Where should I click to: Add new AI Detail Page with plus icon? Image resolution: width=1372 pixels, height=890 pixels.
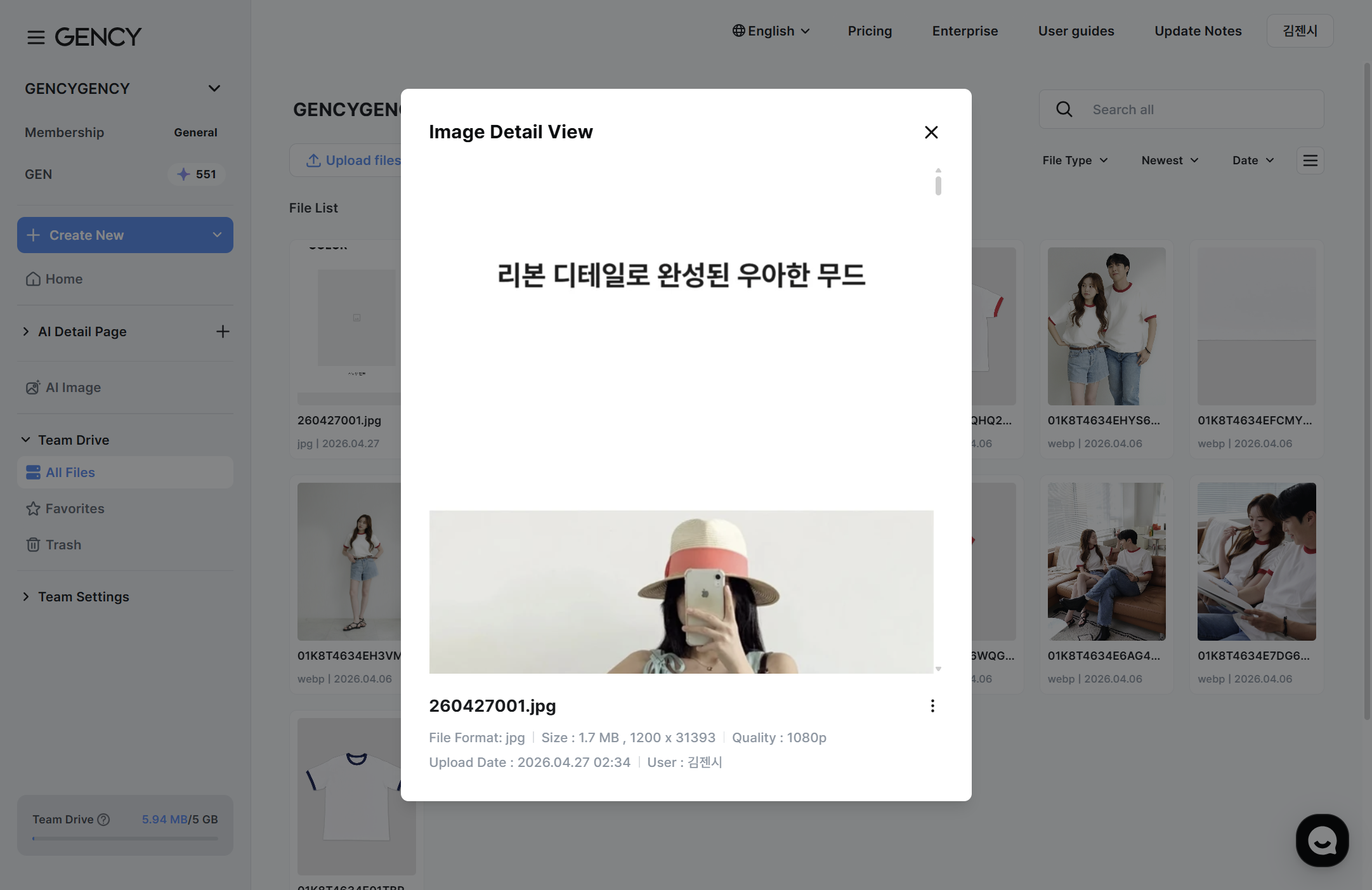[223, 332]
